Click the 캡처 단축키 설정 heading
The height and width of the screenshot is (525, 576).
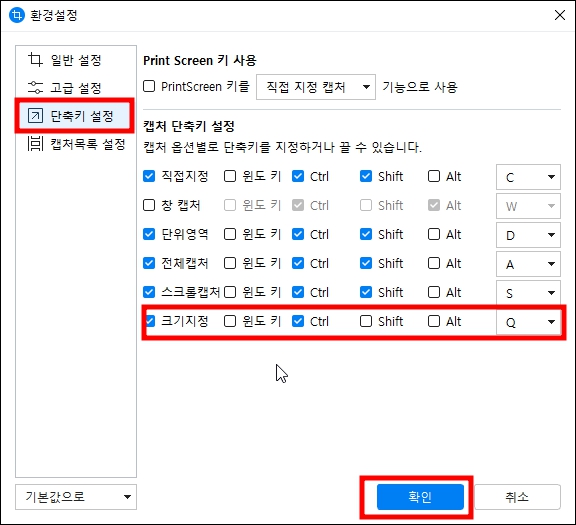click(189, 126)
